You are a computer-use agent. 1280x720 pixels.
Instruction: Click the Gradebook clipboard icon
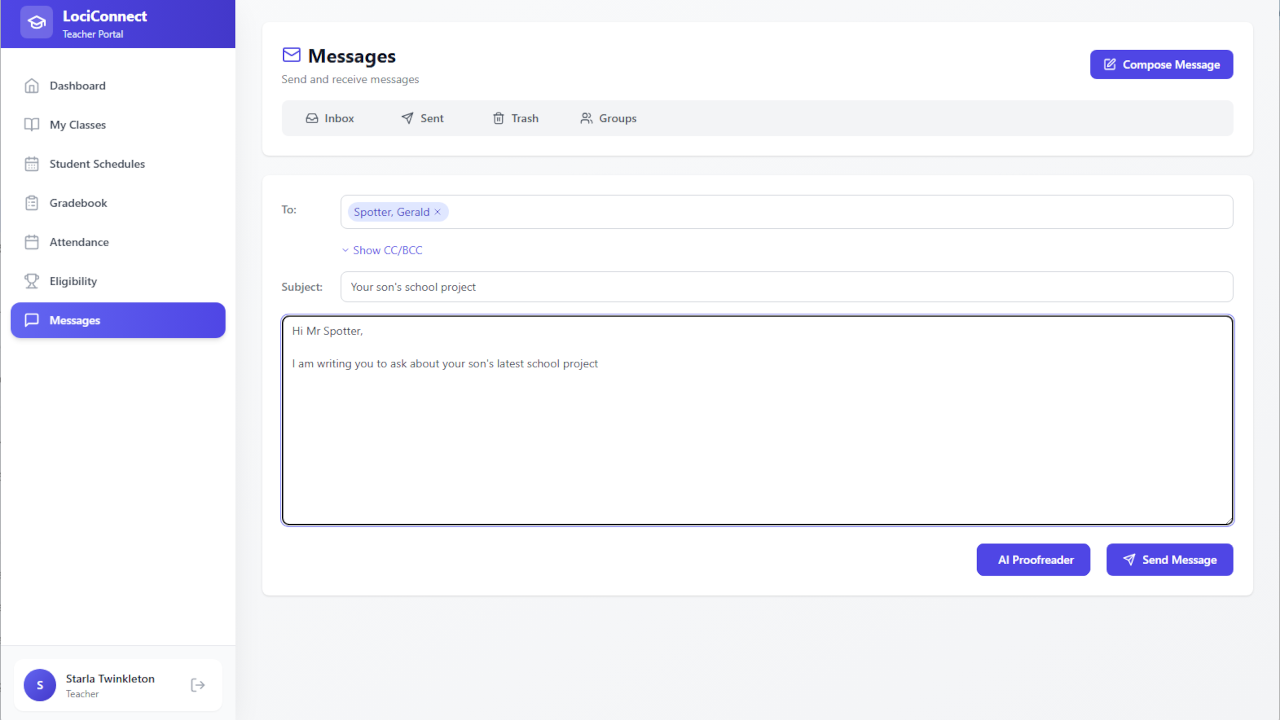click(32, 203)
